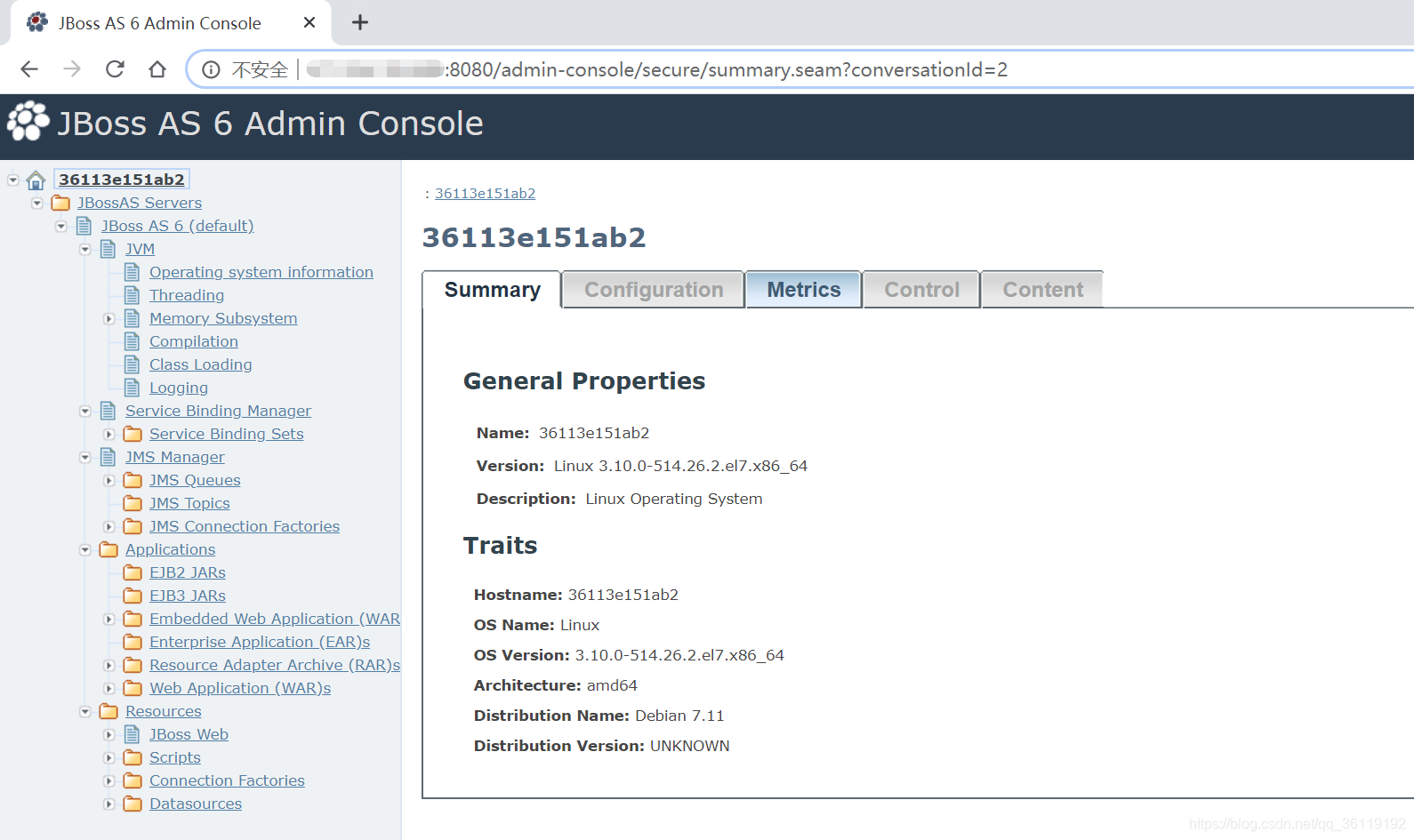Click the JBossAS Servers folder icon
This screenshot has height=840, width=1414.
pos(60,203)
